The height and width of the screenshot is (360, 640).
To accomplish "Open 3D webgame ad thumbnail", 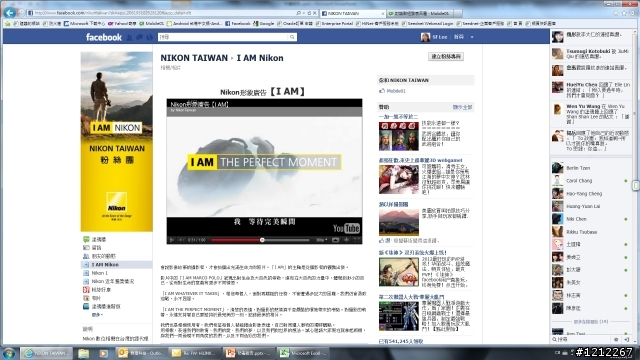I will 398,180.
